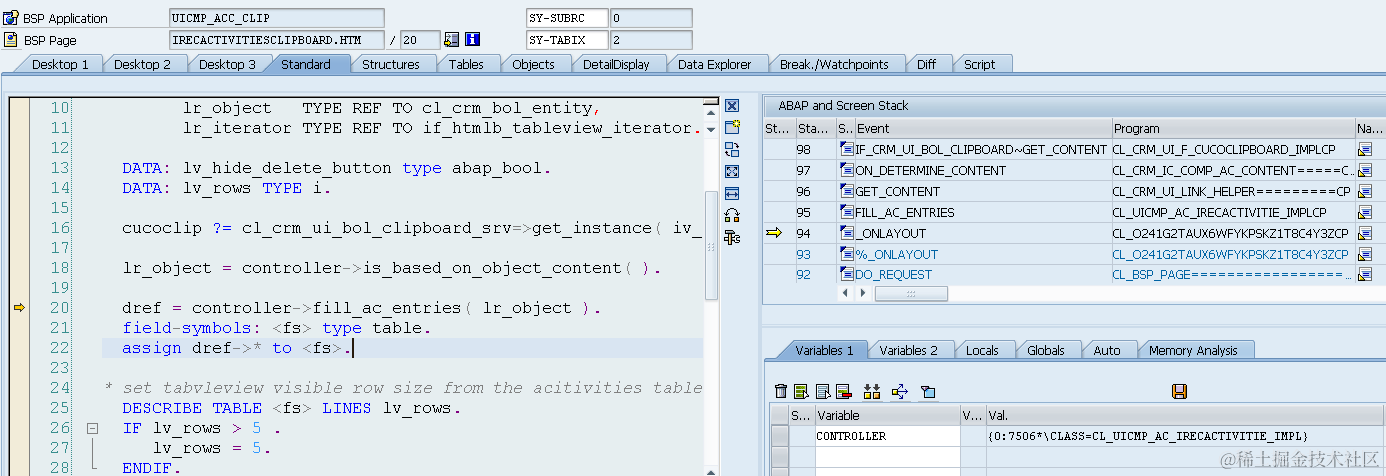This screenshot has width=1386, height=476.
Task: Open the Objects tab
Action: pos(533,64)
